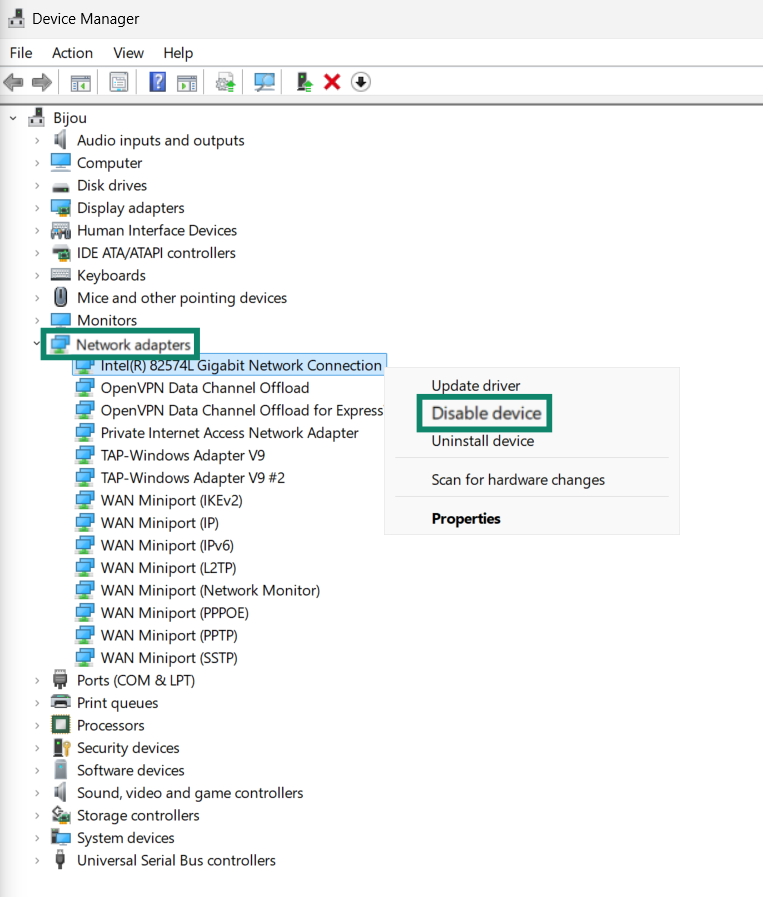This screenshot has width=763, height=897.
Task: Select OpenVPN Data Channel Offload adapter
Action: 205,388
